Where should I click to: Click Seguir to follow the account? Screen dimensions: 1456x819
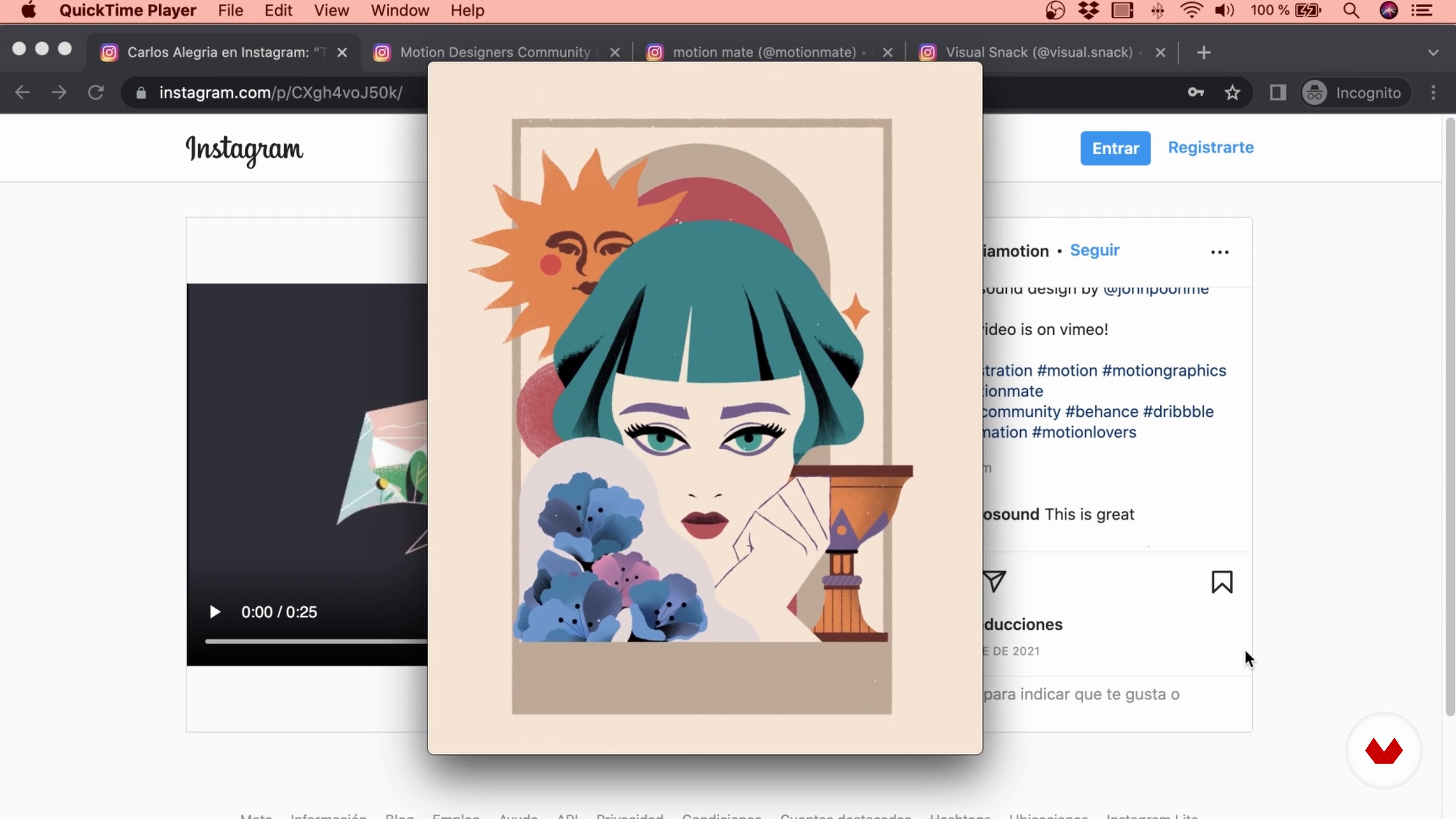pos(1094,250)
